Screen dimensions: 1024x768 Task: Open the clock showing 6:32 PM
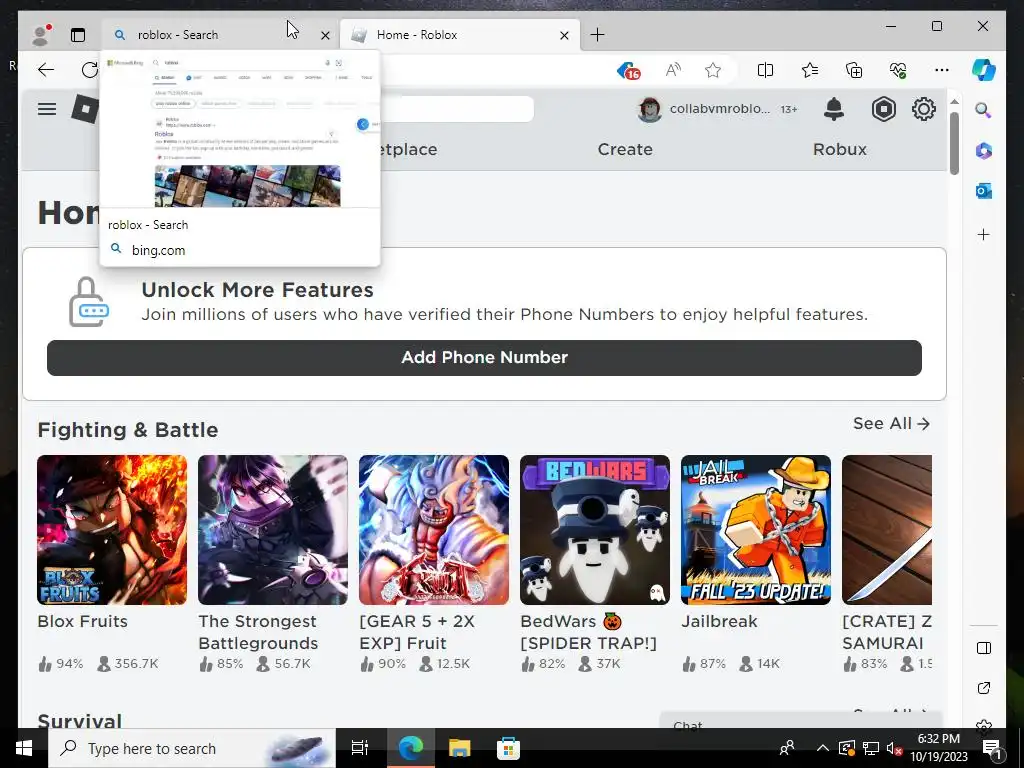939,748
